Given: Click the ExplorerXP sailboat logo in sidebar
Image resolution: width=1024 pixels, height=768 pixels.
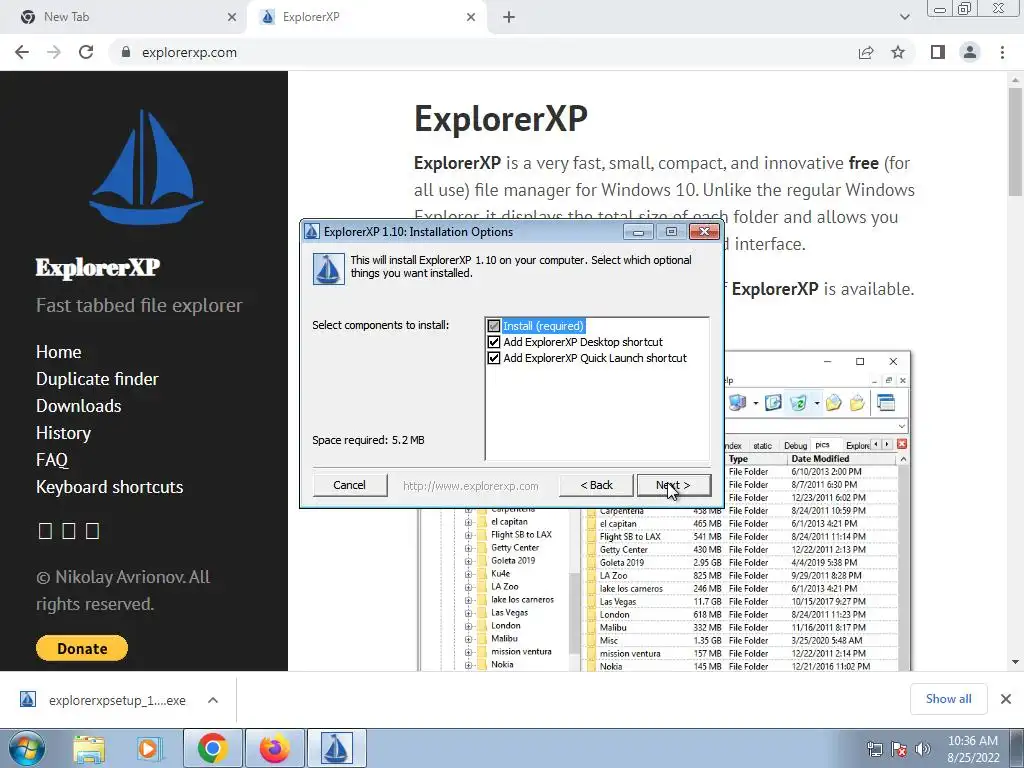Looking at the screenshot, I should point(146,167).
